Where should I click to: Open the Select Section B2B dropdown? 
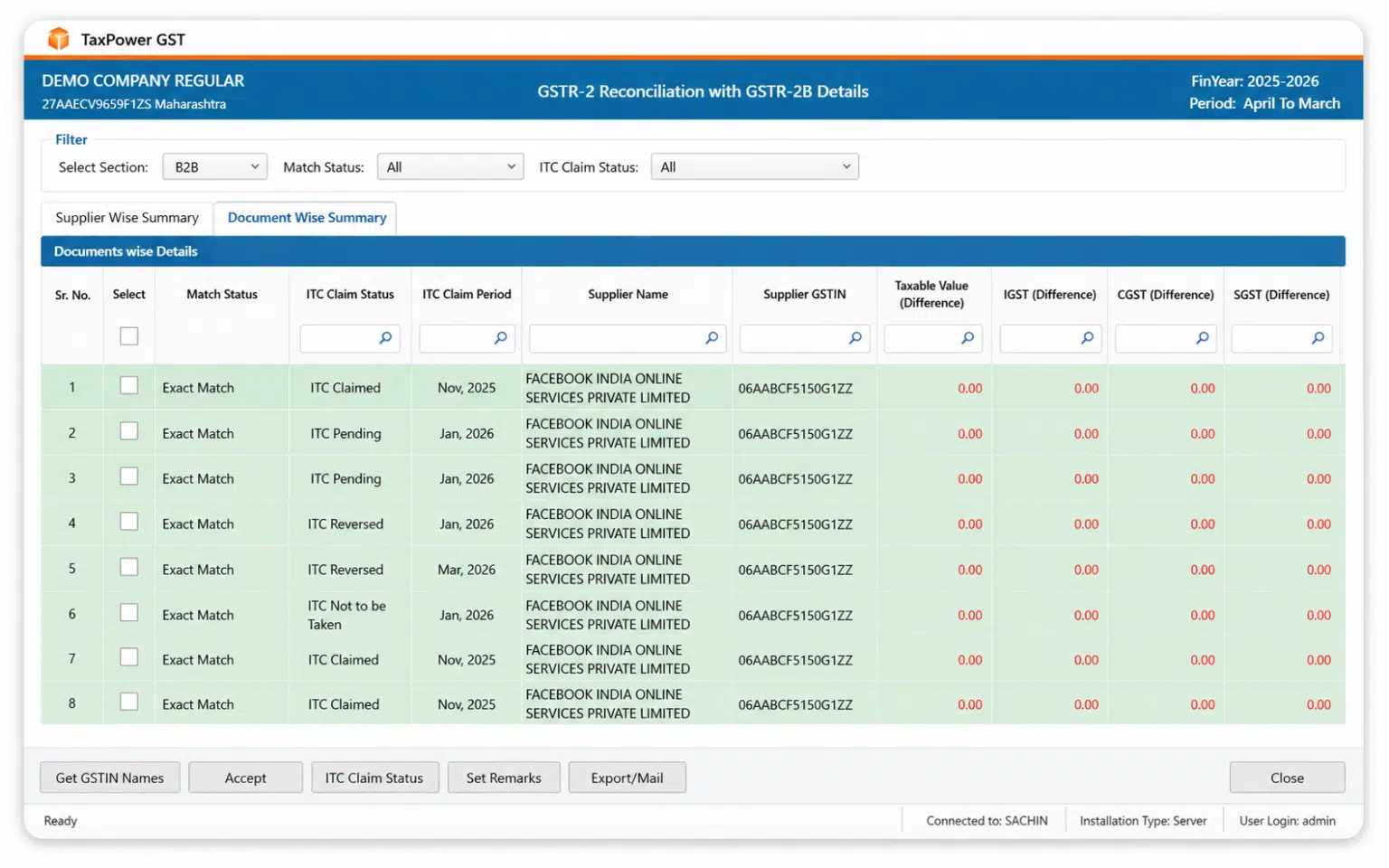[215, 167]
